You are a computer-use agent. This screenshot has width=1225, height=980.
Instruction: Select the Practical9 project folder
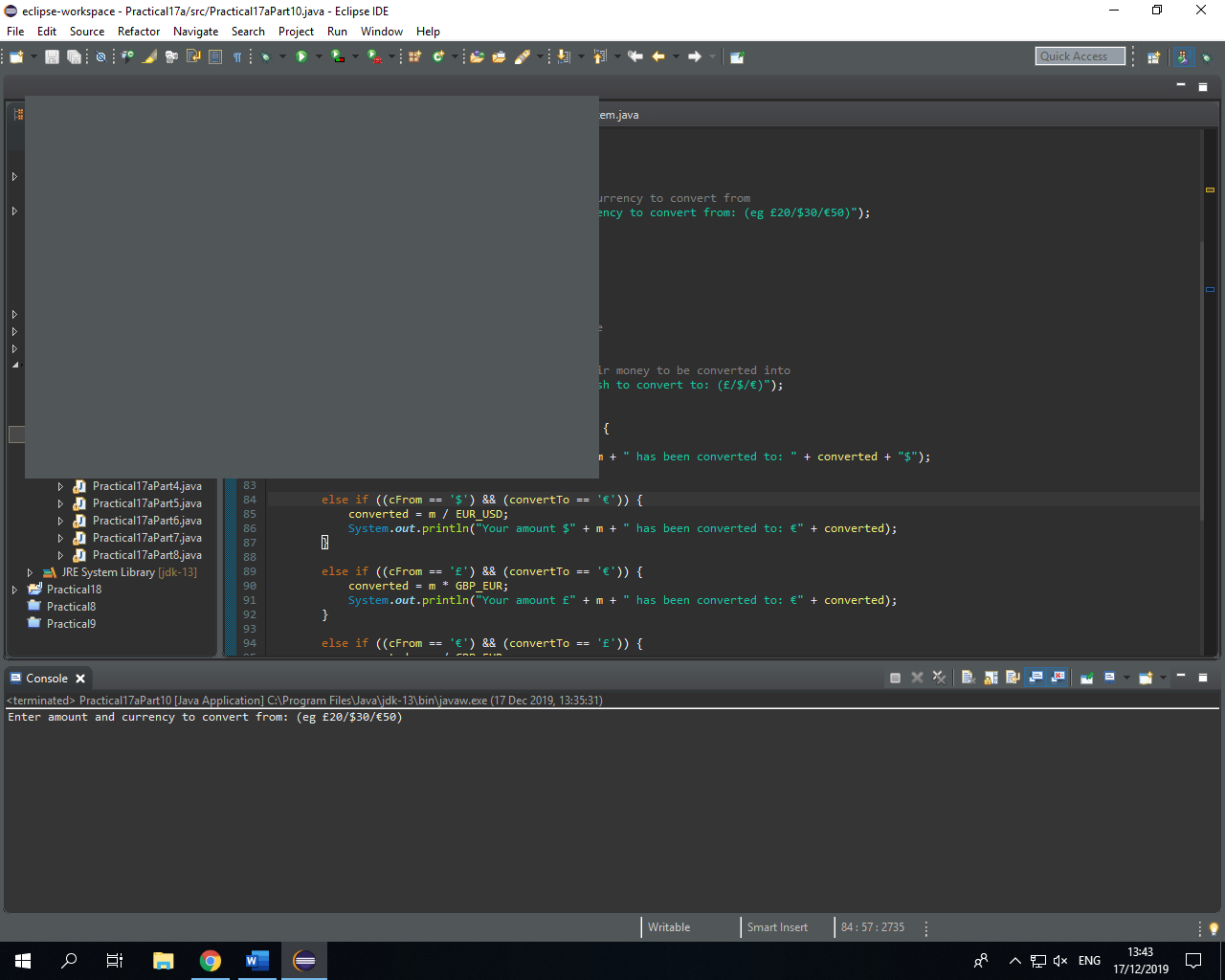coord(71,624)
